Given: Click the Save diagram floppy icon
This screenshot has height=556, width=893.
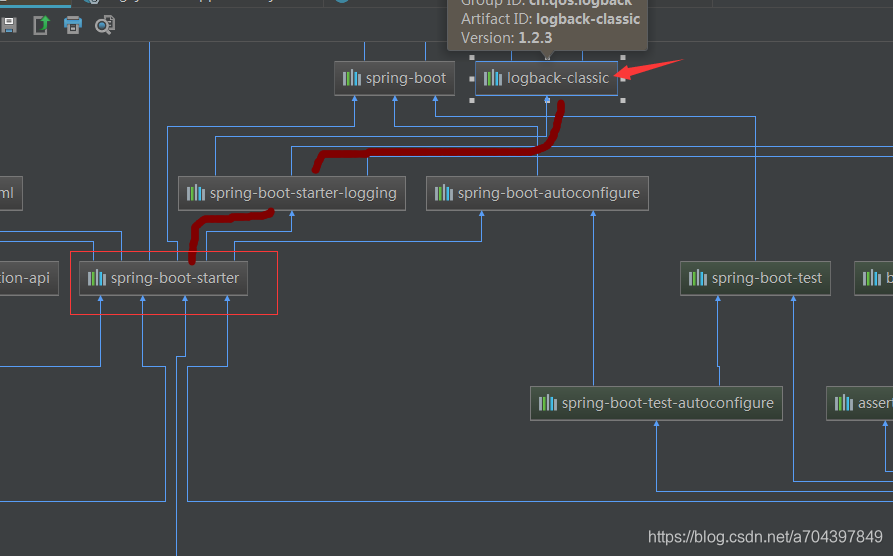Looking at the screenshot, I should (9, 25).
